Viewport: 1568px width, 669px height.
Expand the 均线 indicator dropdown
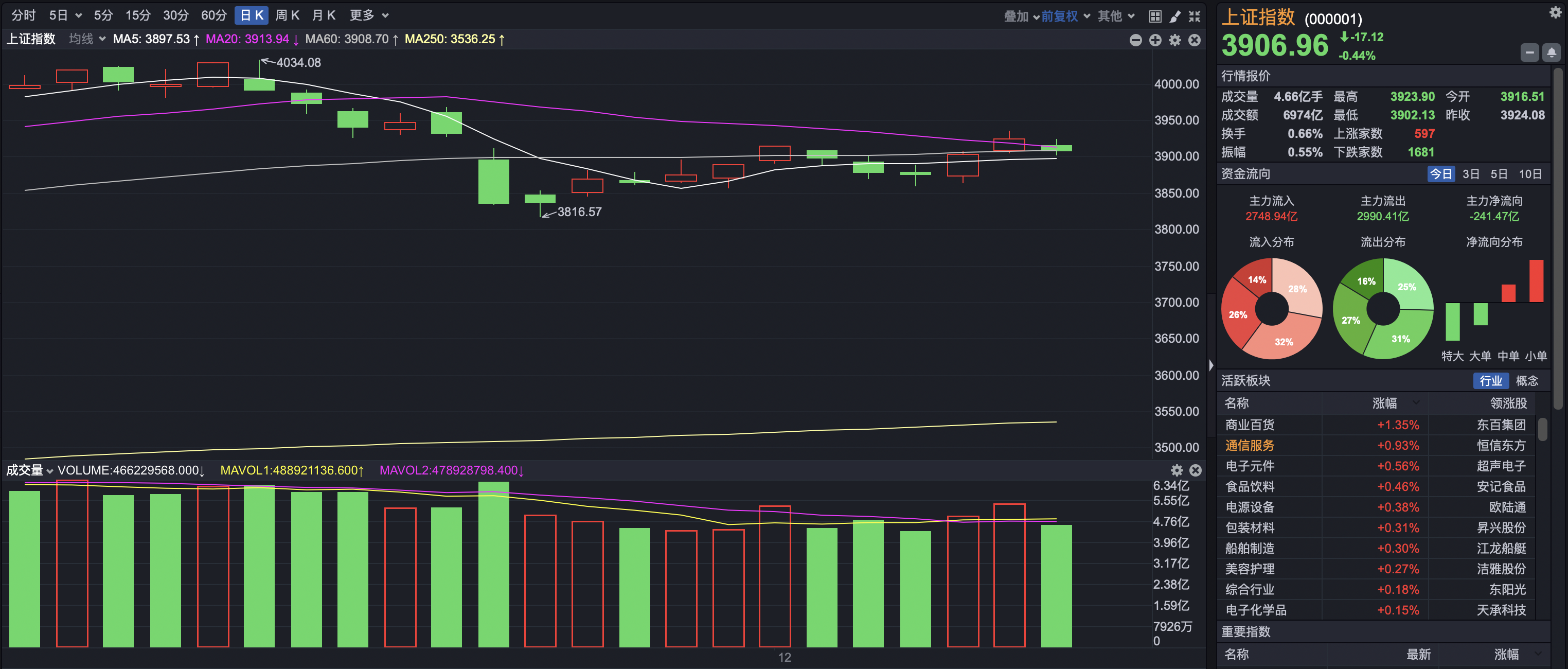click(87, 39)
